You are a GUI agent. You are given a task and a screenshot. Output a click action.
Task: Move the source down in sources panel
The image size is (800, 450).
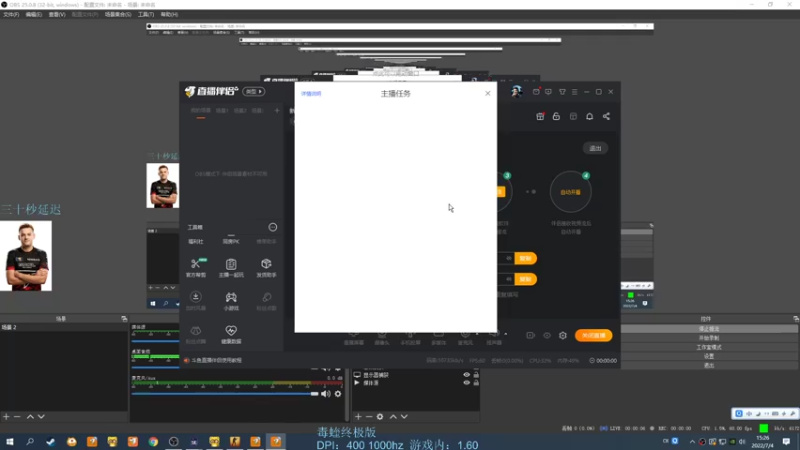click(x=404, y=416)
